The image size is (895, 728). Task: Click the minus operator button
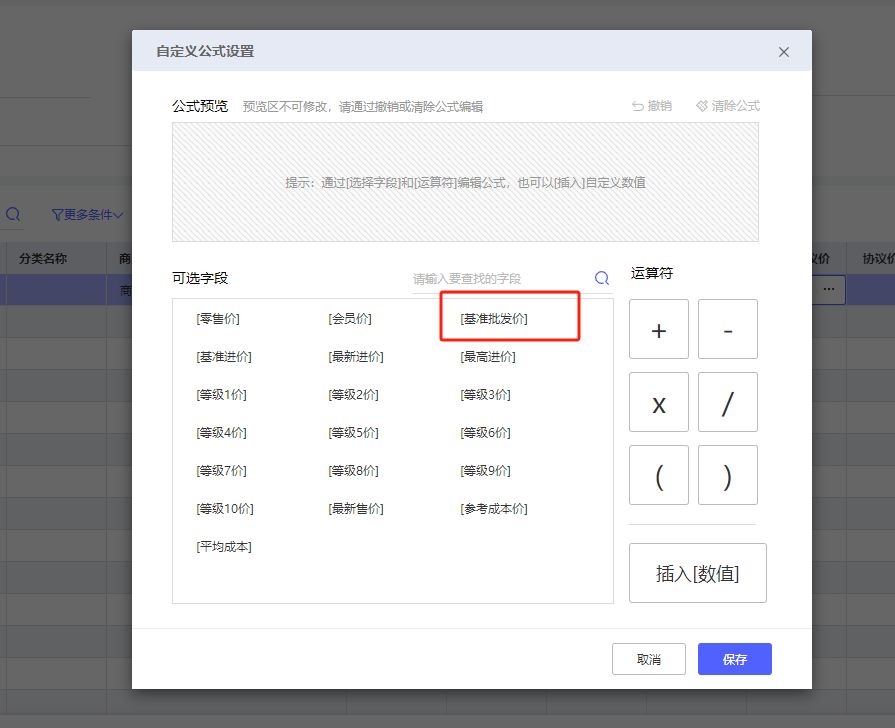[727, 329]
